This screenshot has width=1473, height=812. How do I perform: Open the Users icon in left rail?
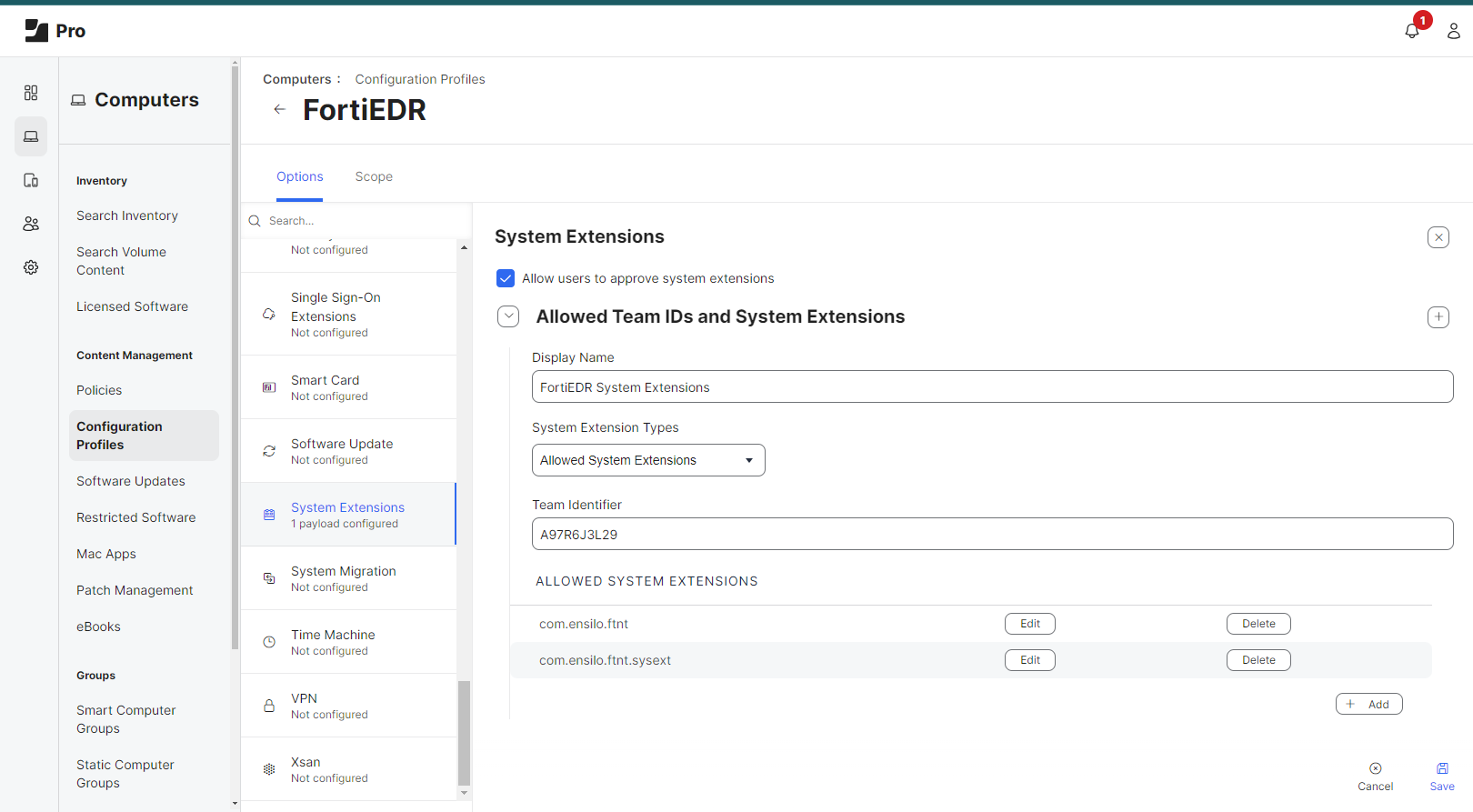31,224
